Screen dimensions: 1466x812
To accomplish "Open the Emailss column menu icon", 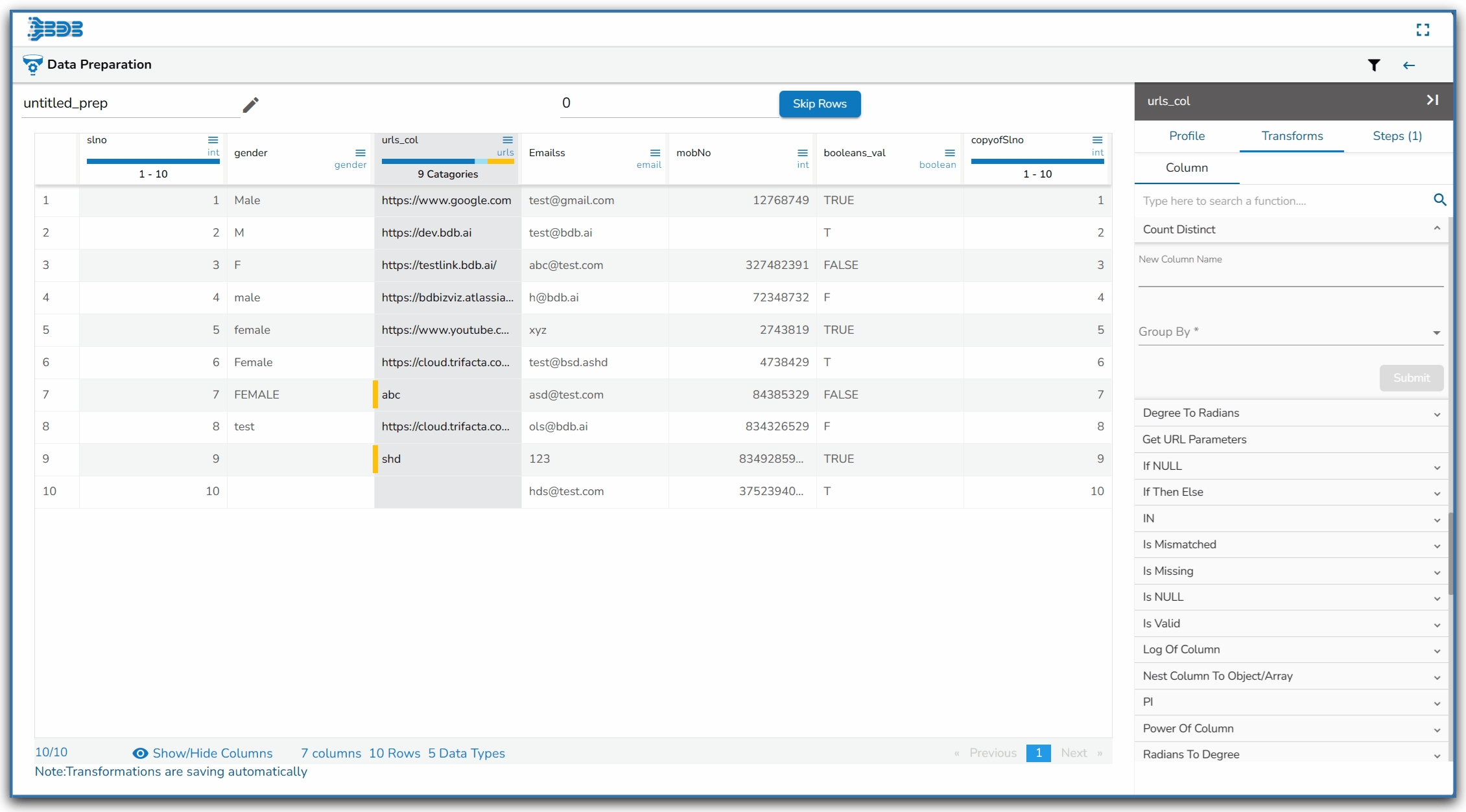I will [x=655, y=153].
